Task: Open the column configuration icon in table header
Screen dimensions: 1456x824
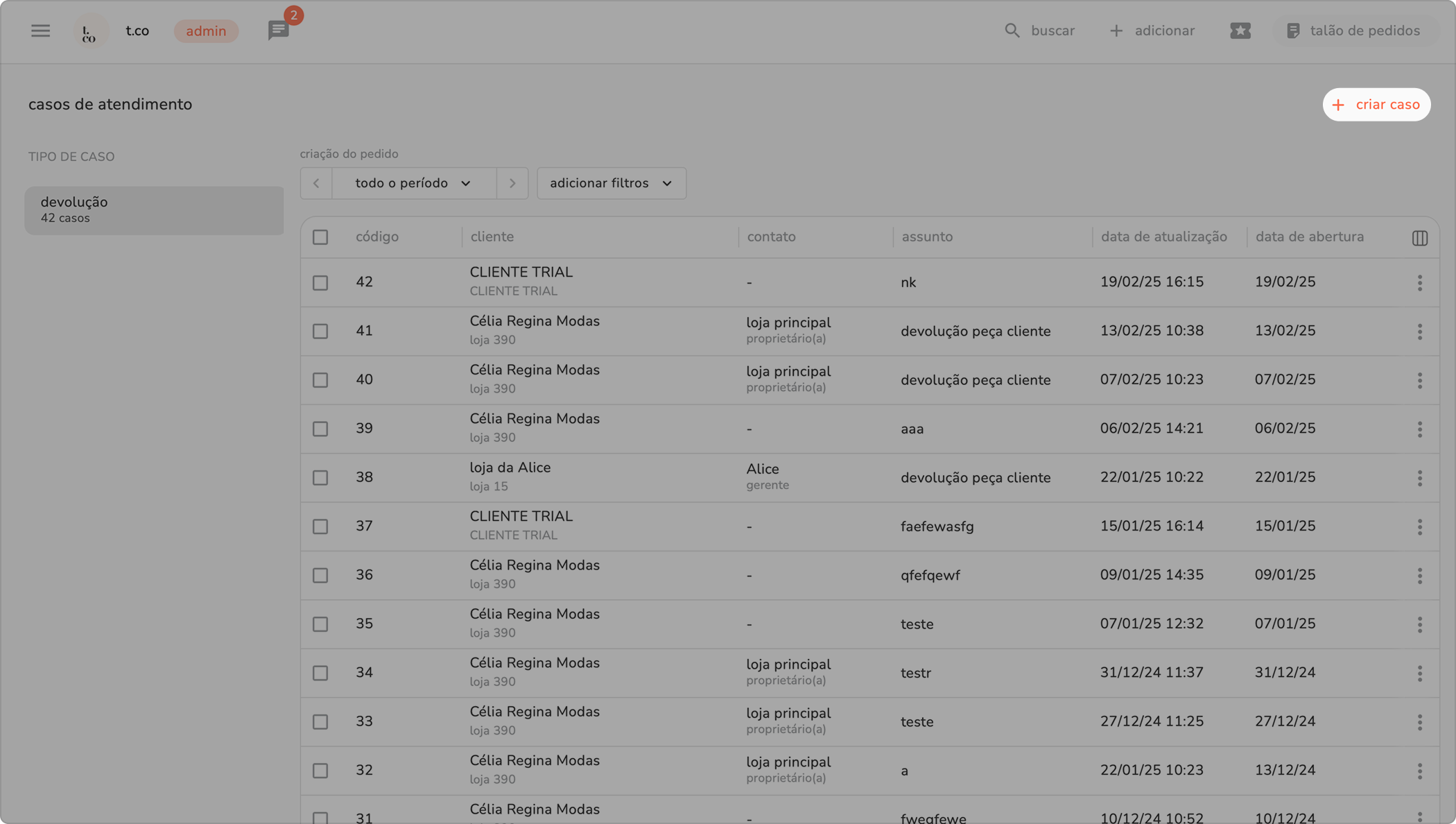Action: click(1419, 238)
